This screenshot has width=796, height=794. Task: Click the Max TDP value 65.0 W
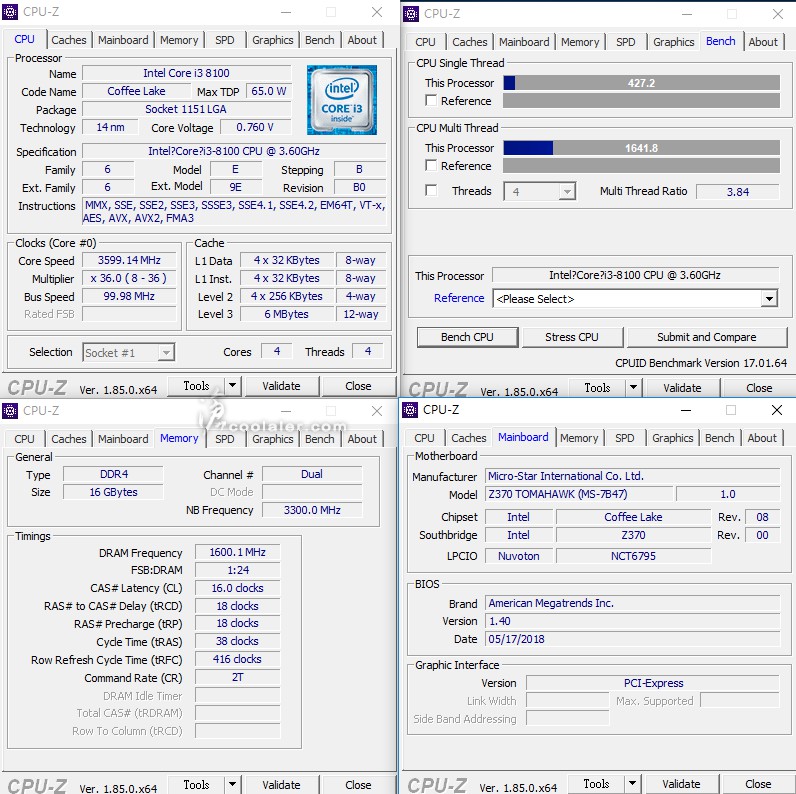pyautogui.click(x=269, y=91)
